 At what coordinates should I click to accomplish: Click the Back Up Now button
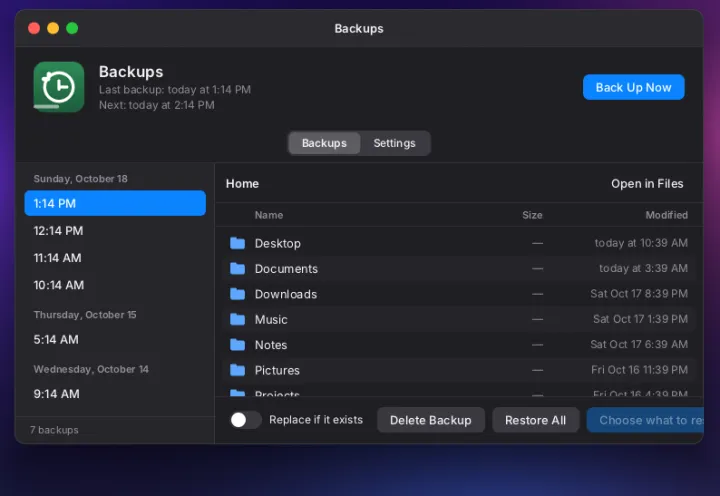click(x=634, y=87)
